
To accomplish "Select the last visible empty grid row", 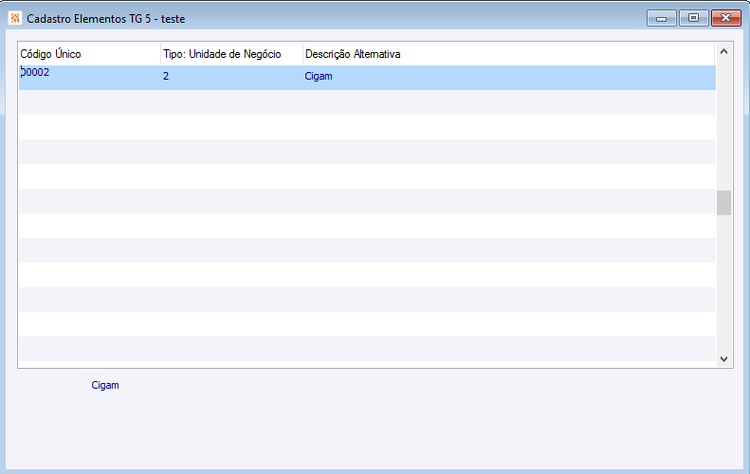I will click(x=367, y=349).
